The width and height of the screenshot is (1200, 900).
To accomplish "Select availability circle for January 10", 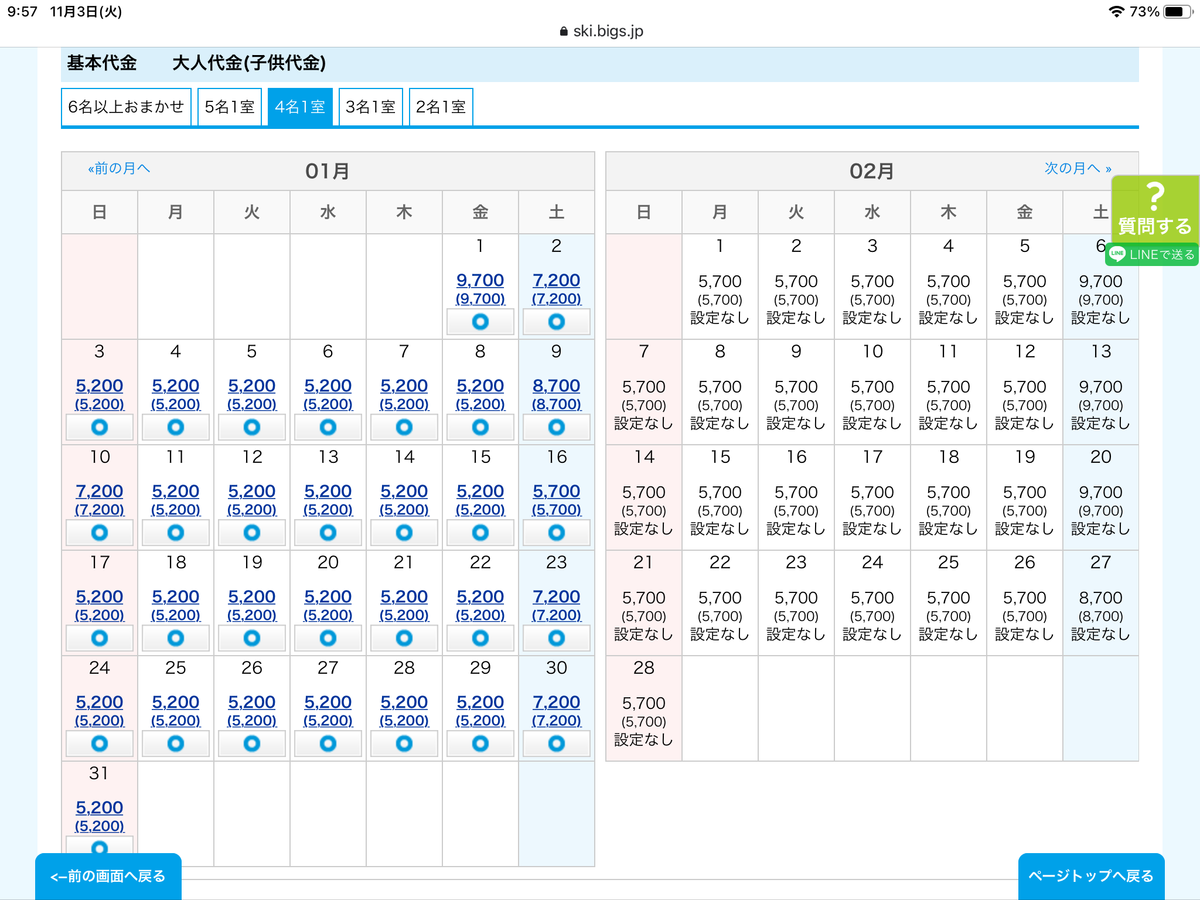I will tap(99, 533).
